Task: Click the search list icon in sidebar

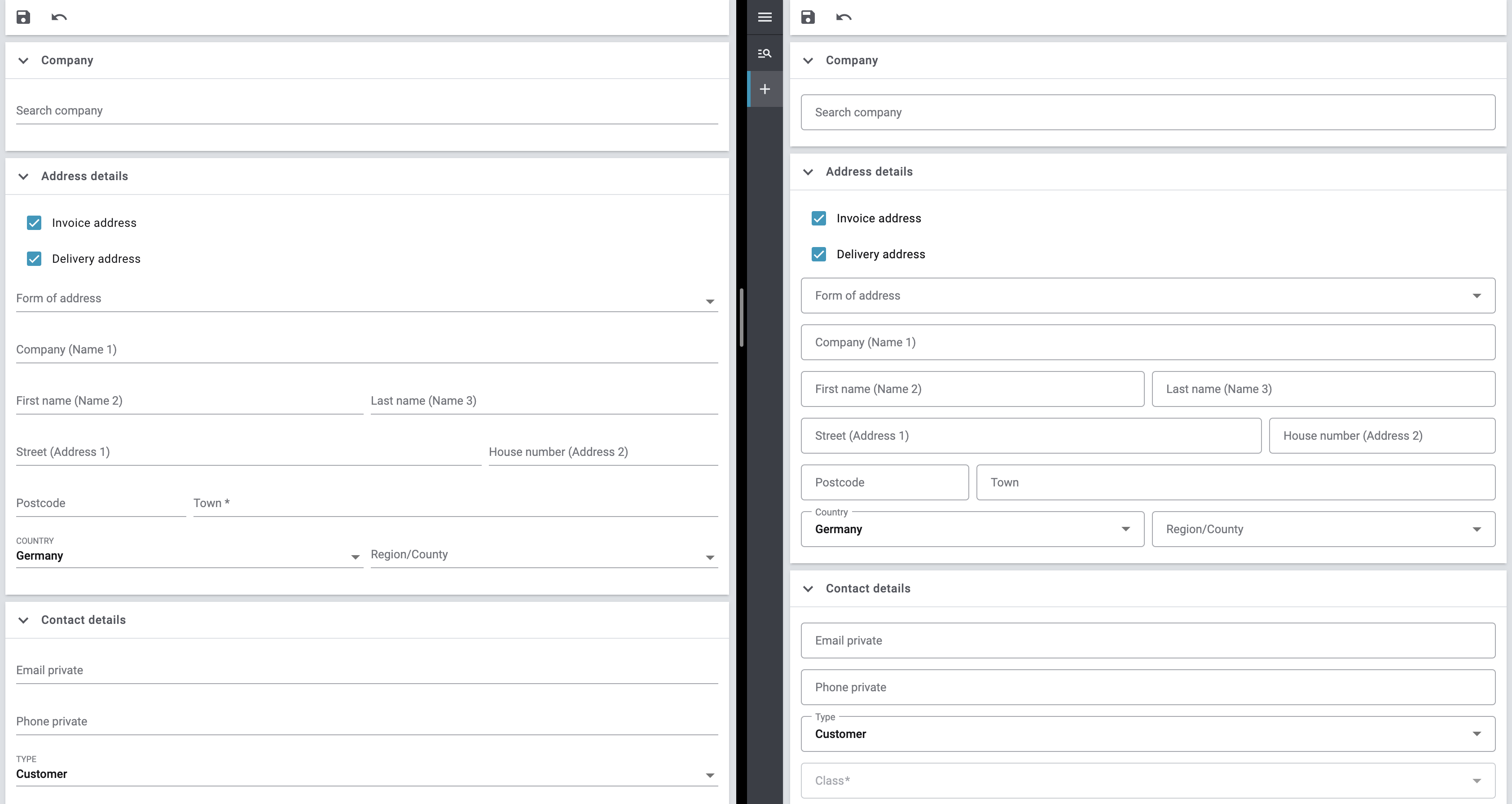Action: tap(764, 53)
